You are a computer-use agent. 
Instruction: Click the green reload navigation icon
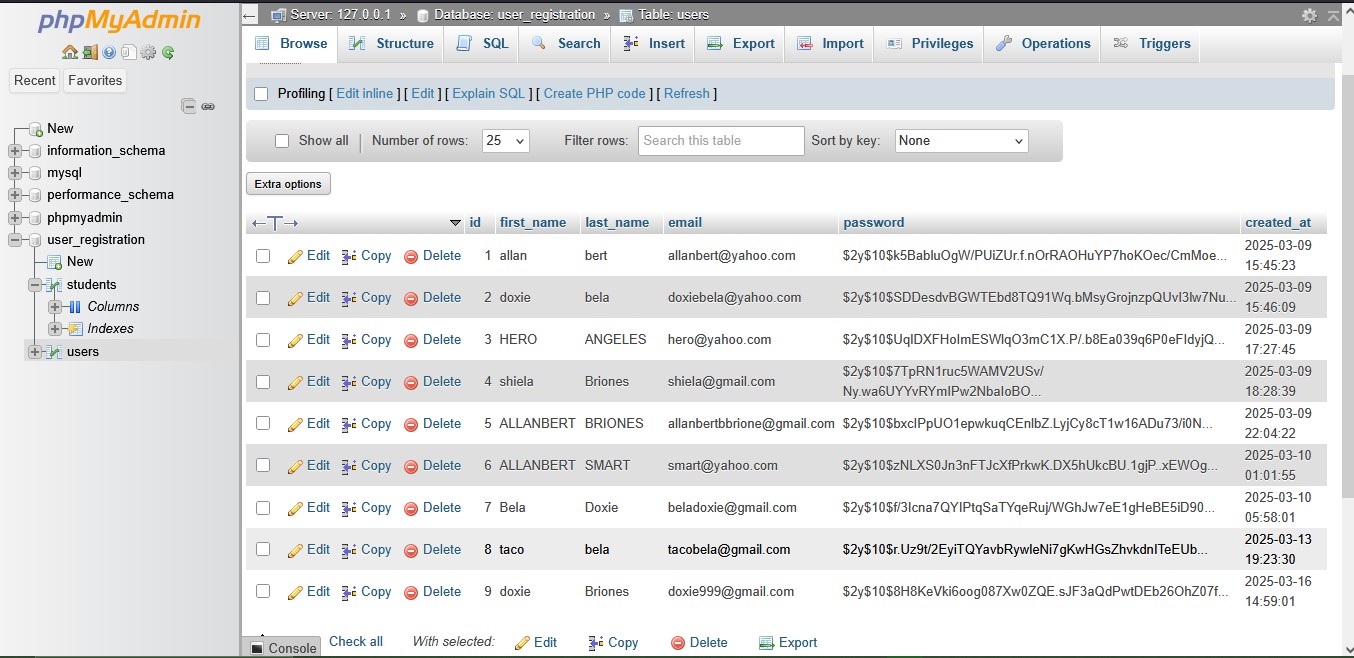click(168, 53)
